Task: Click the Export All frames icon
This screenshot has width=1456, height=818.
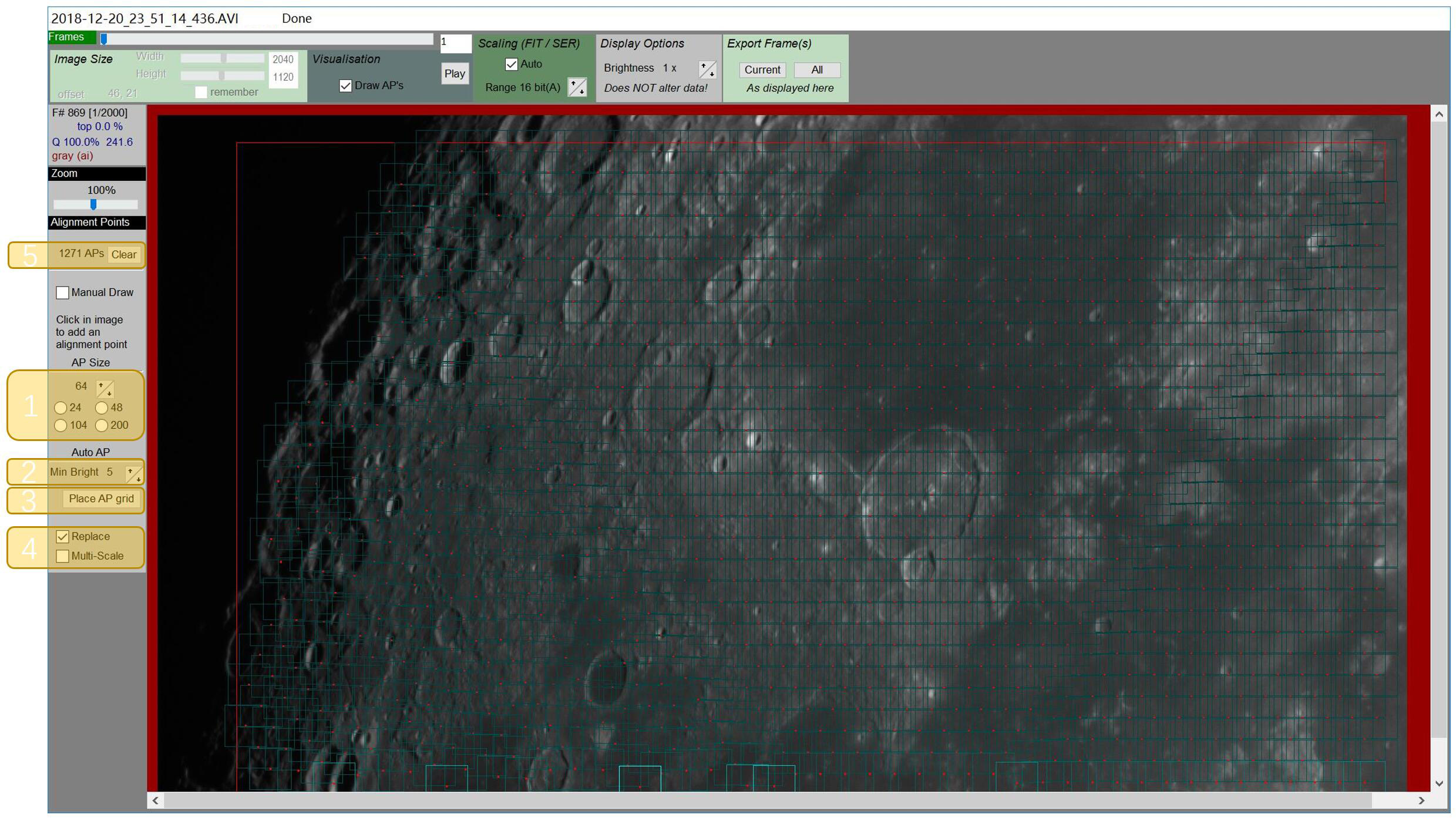Action: (816, 69)
